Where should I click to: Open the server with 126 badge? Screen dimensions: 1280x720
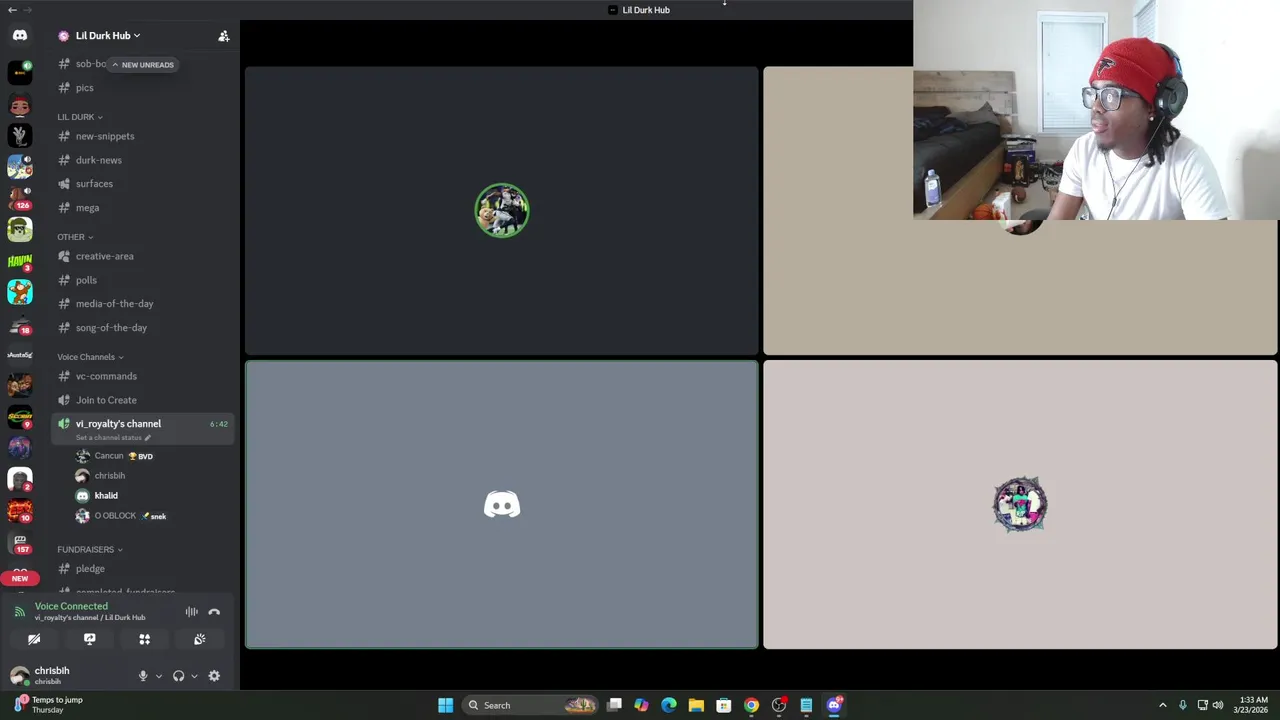coord(20,198)
